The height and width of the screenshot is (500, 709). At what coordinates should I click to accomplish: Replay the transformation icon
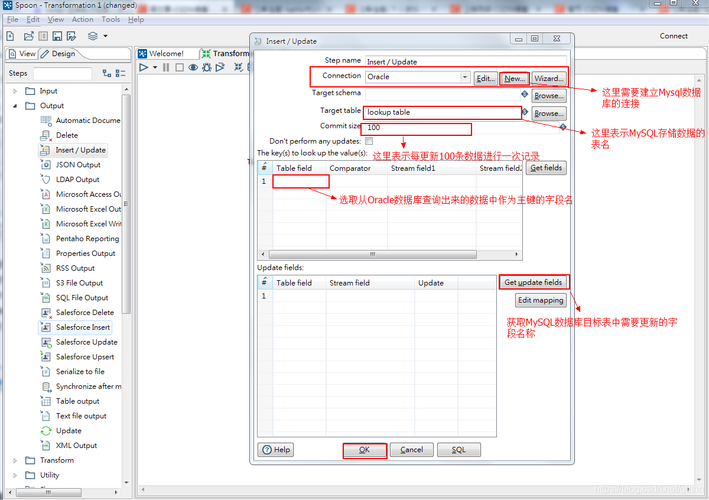220,67
